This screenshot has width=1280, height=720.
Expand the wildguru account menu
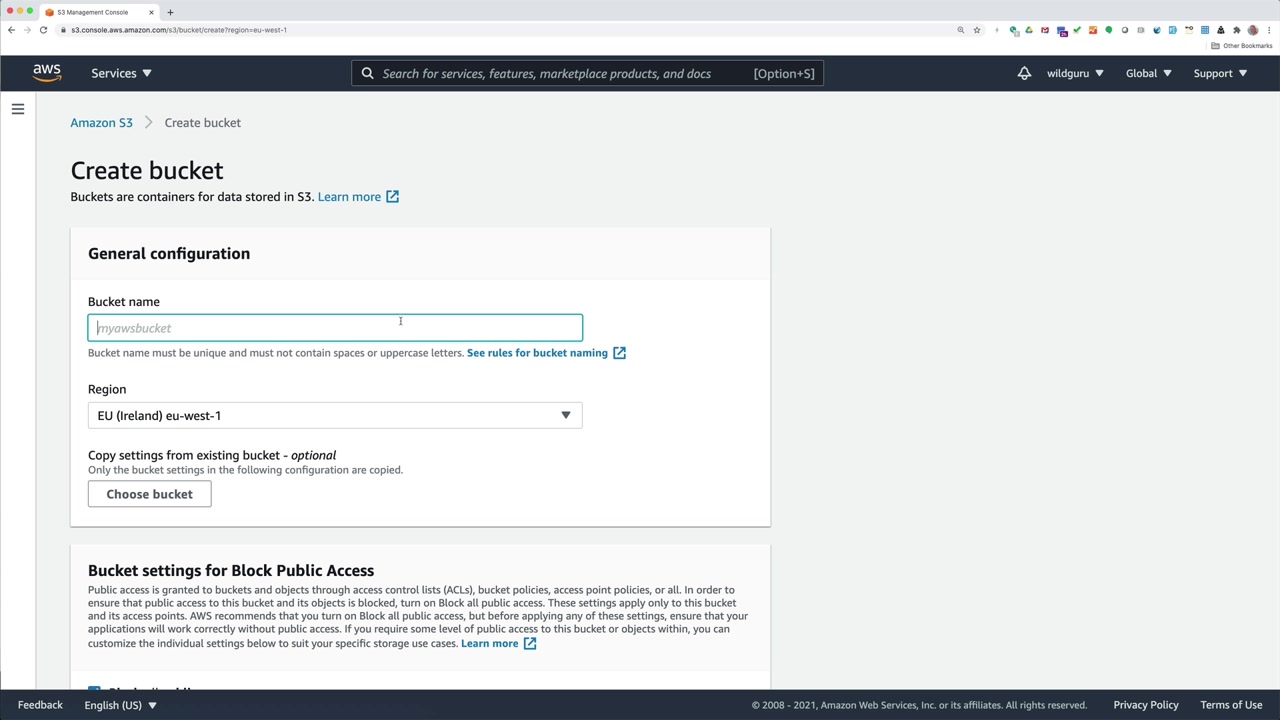tap(1075, 73)
